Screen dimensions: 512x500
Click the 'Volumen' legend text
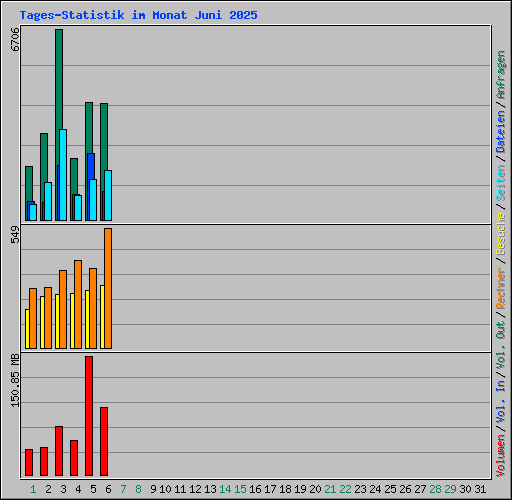point(501,456)
